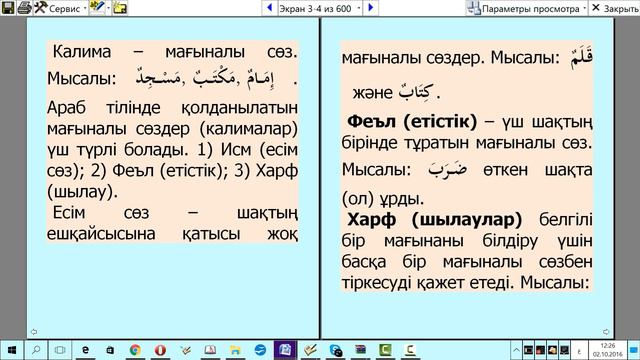640x360 pixels.
Task: Click the Print icon in toolbar
Action: [x=24, y=7]
